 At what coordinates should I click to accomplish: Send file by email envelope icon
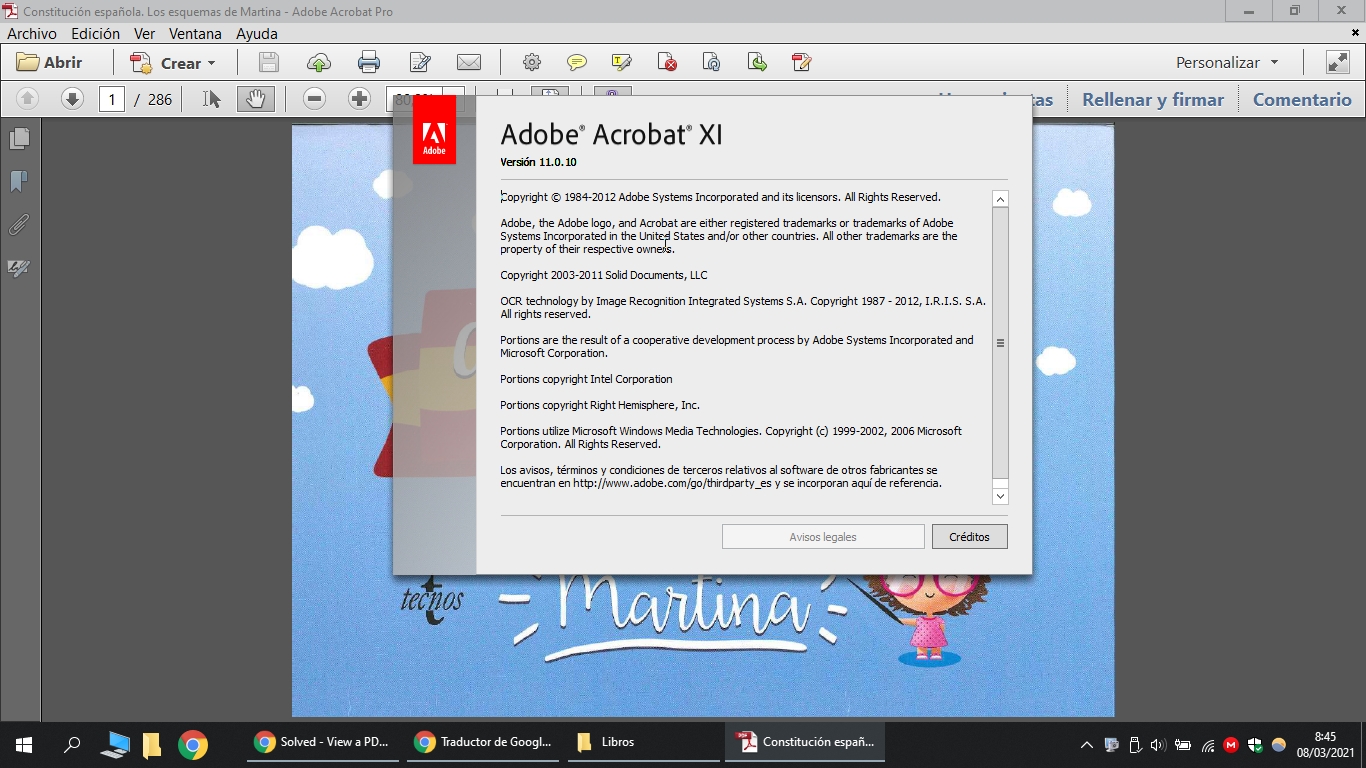click(x=469, y=63)
